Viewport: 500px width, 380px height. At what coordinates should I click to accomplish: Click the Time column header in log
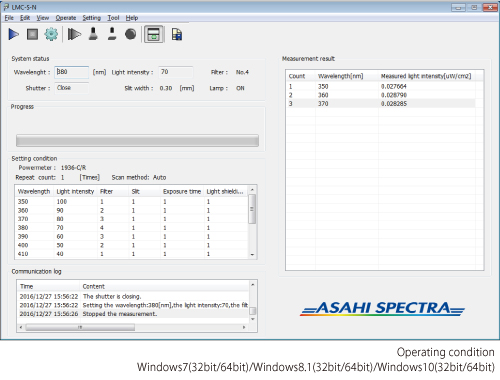click(x=48, y=286)
